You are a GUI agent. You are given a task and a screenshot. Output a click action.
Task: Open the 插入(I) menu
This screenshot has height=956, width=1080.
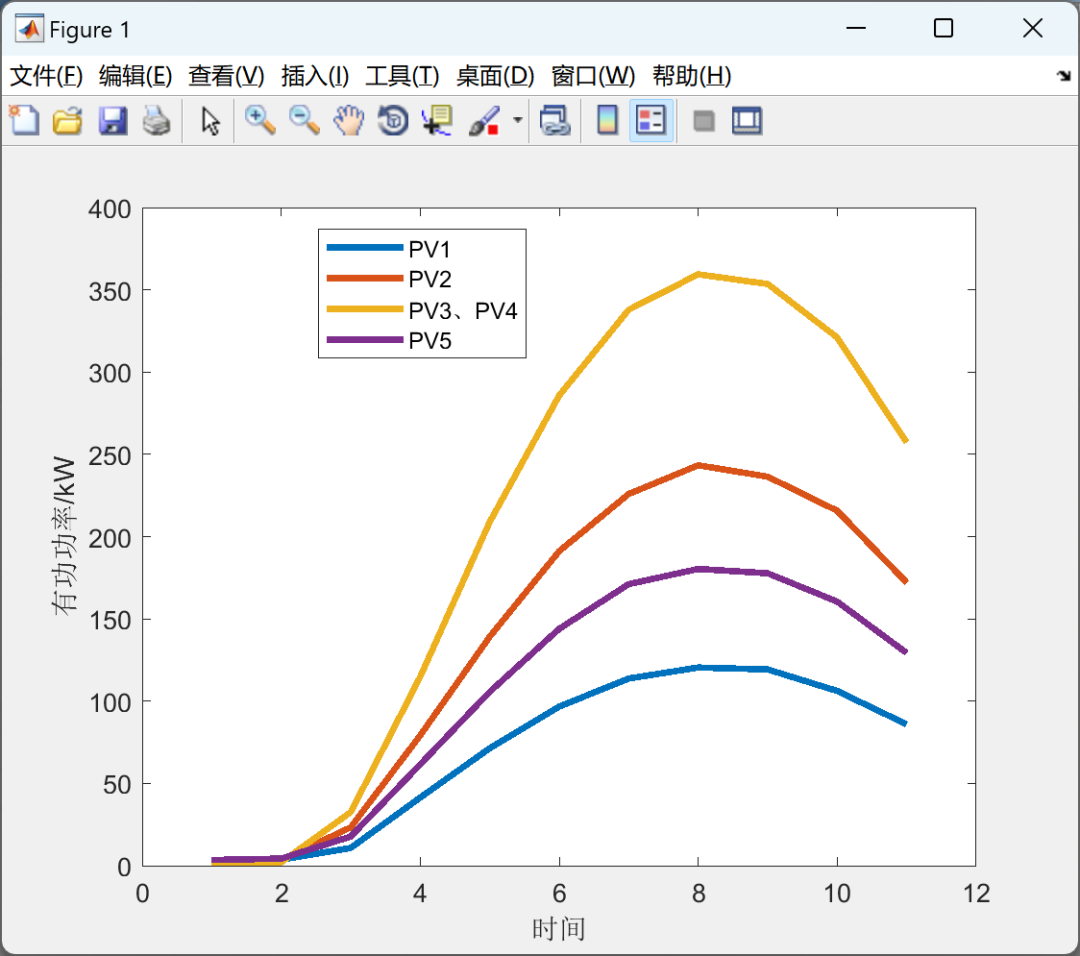[x=315, y=76]
